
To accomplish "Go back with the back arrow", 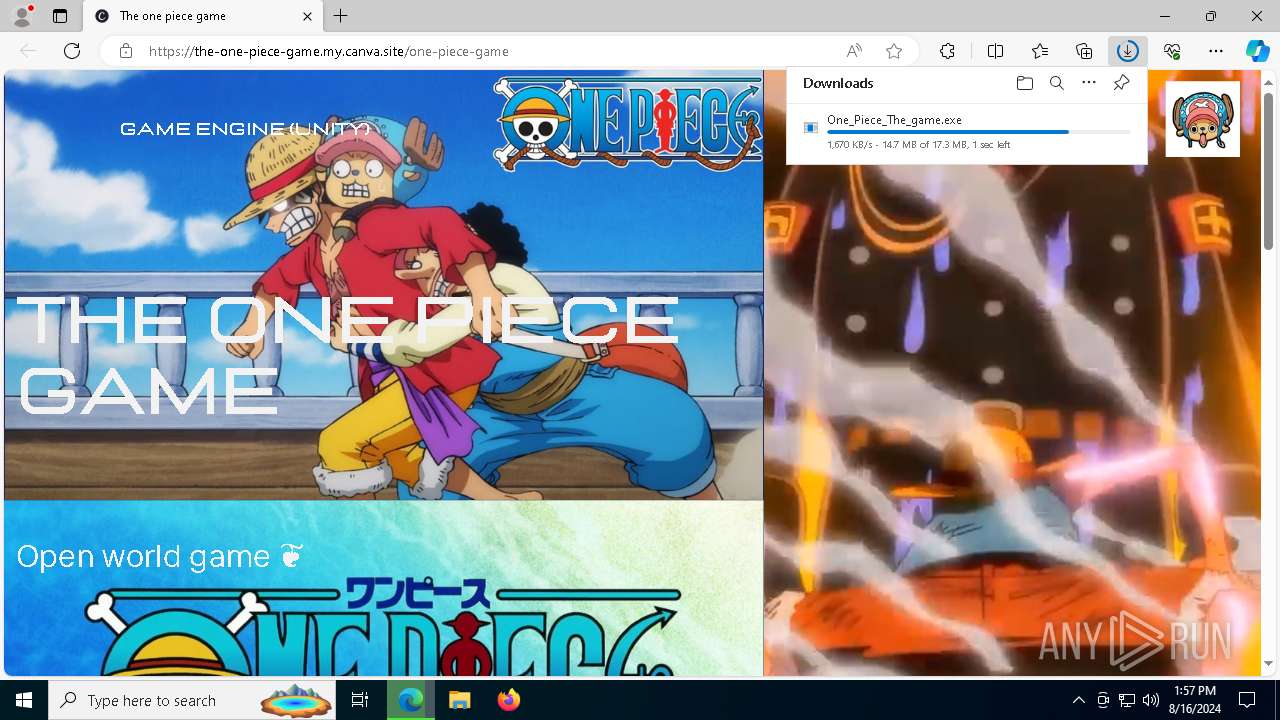I will pos(28,51).
